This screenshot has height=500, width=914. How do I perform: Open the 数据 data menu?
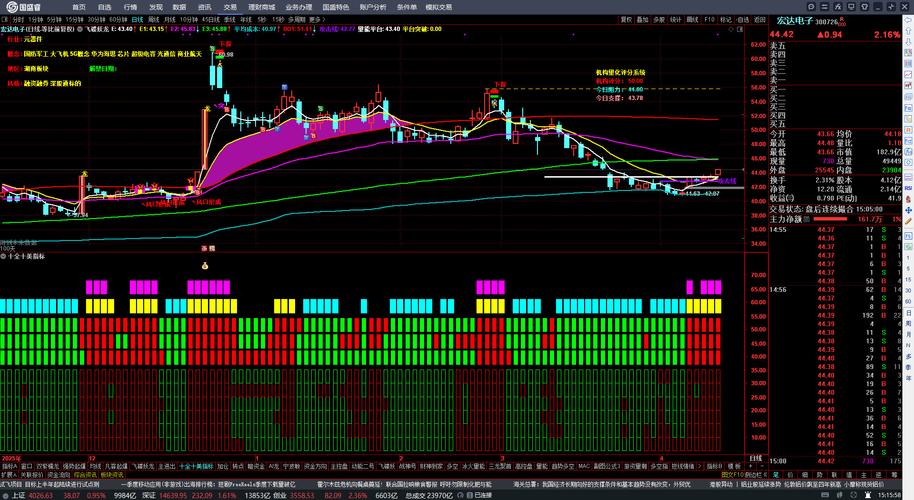(x=180, y=7)
